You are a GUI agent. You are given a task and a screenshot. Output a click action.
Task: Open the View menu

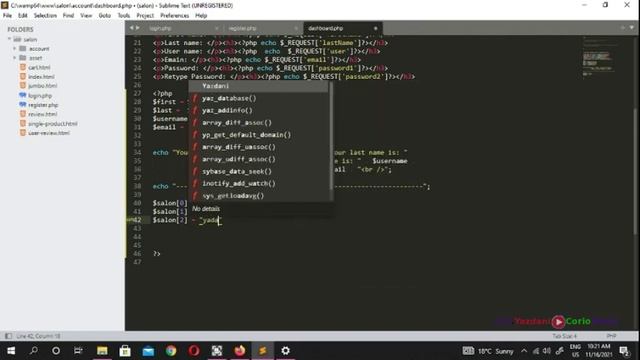tap(86, 16)
